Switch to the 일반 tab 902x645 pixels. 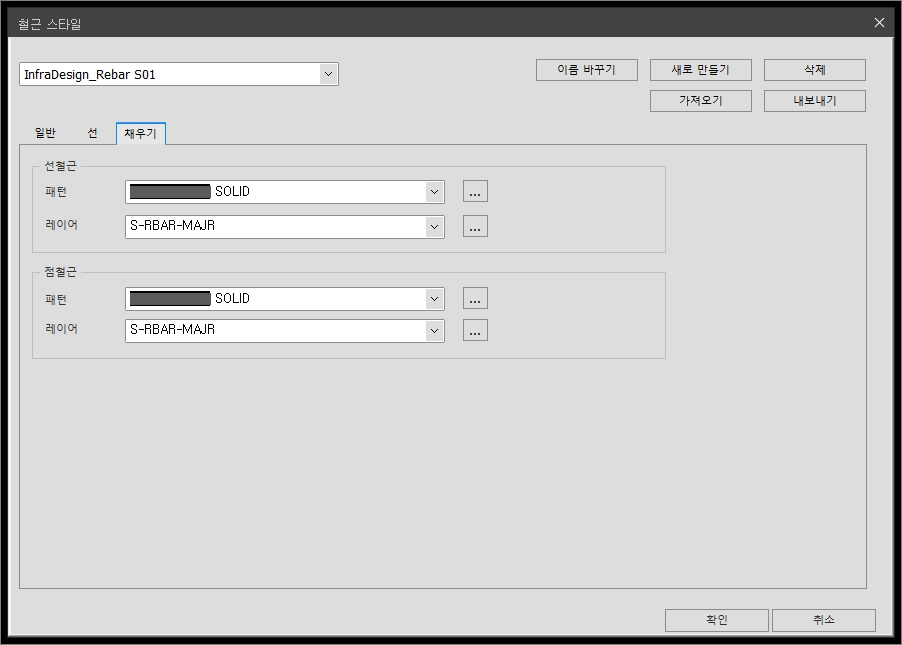point(45,133)
